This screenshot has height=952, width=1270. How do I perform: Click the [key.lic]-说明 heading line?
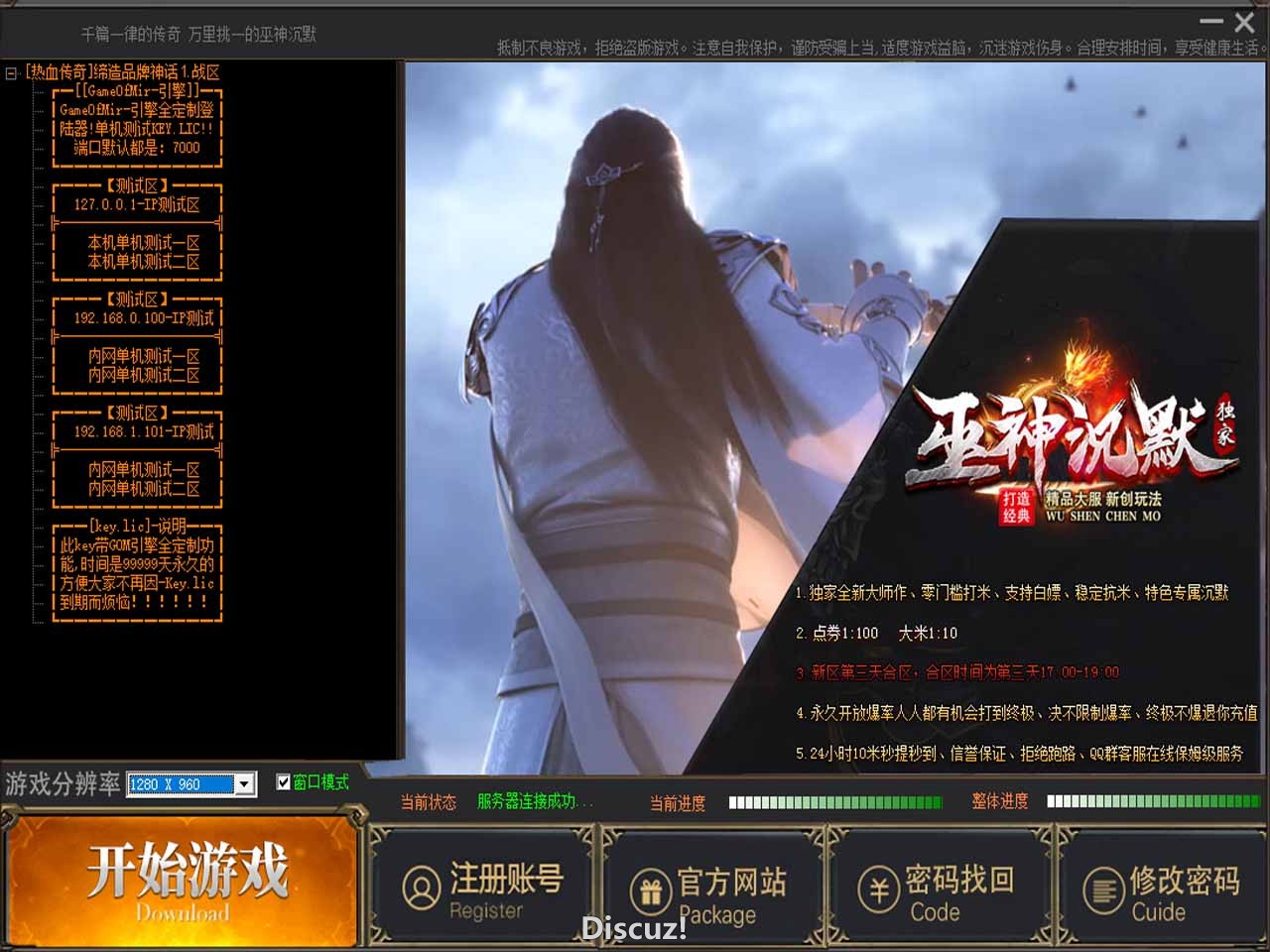138,526
